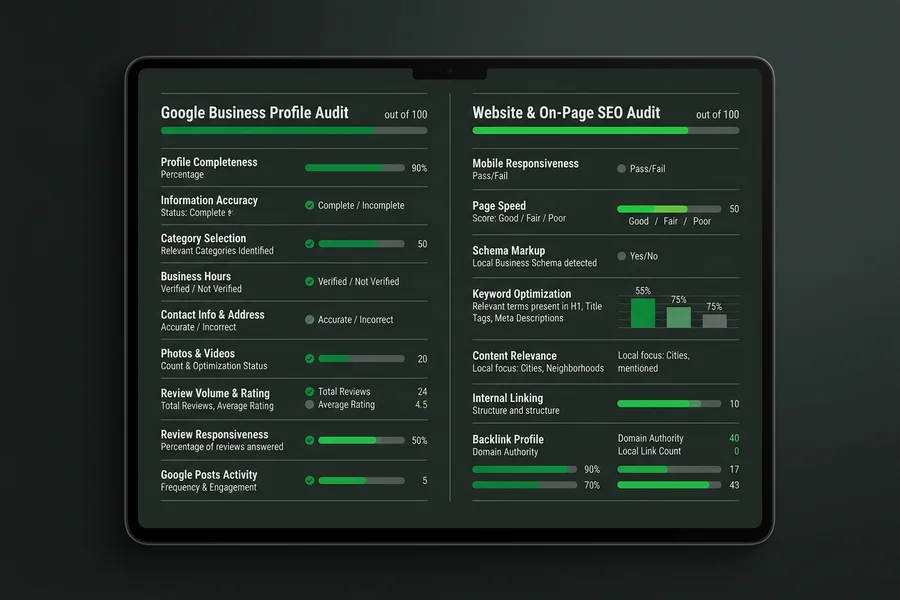Click the 'Backlink Profile' label
The image size is (900, 600).
coord(508,439)
